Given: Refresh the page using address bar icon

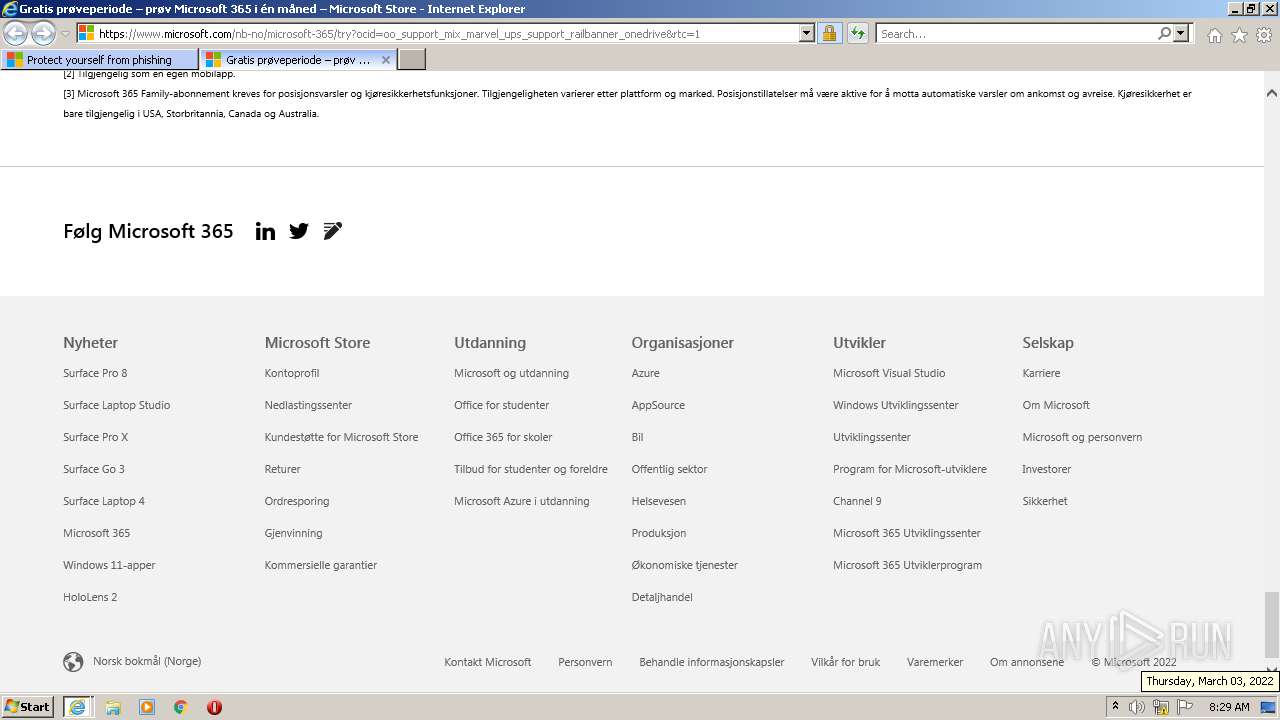Looking at the screenshot, I should tap(857, 34).
